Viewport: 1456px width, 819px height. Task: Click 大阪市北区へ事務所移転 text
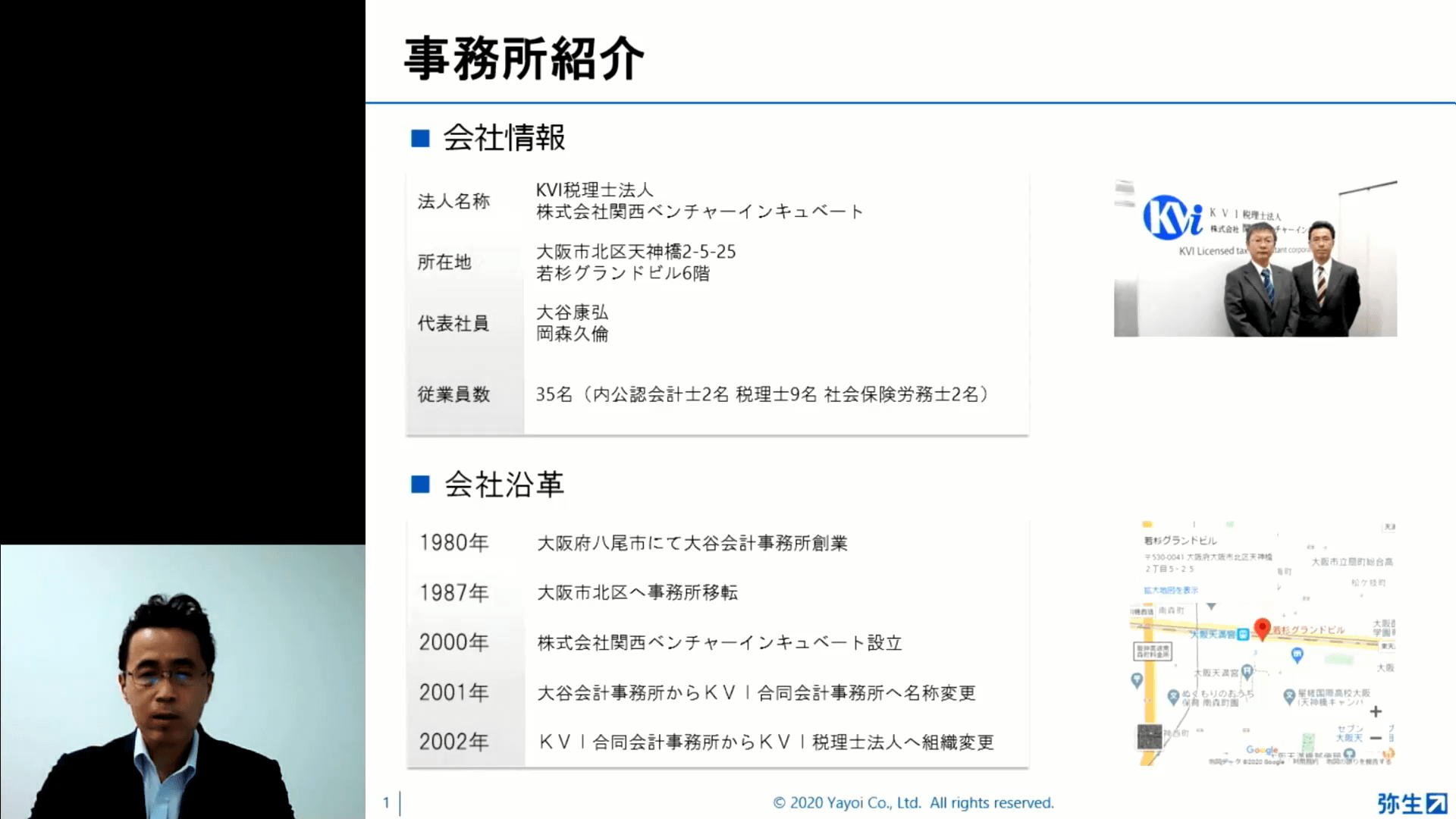pyautogui.click(x=637, y=593)
